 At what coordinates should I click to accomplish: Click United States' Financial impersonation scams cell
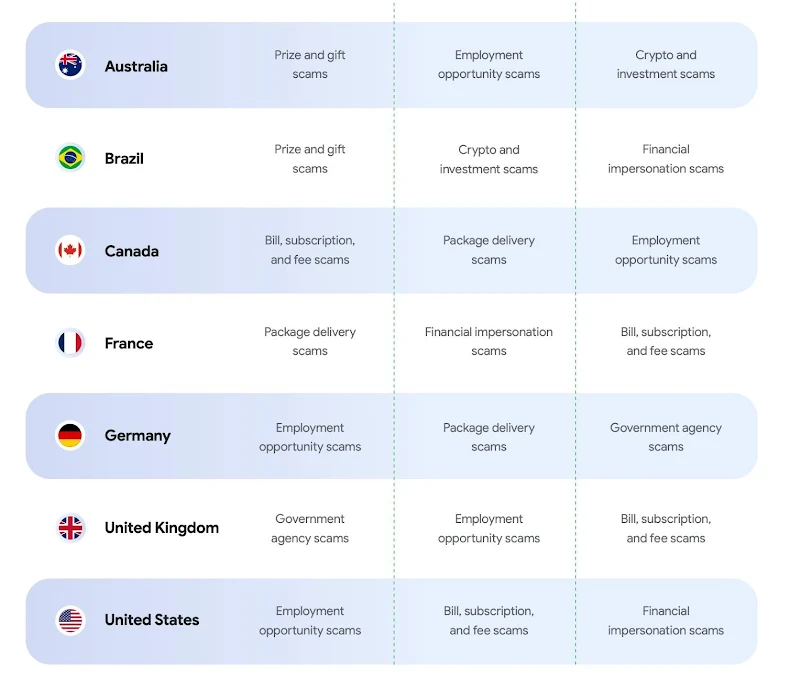666,620
